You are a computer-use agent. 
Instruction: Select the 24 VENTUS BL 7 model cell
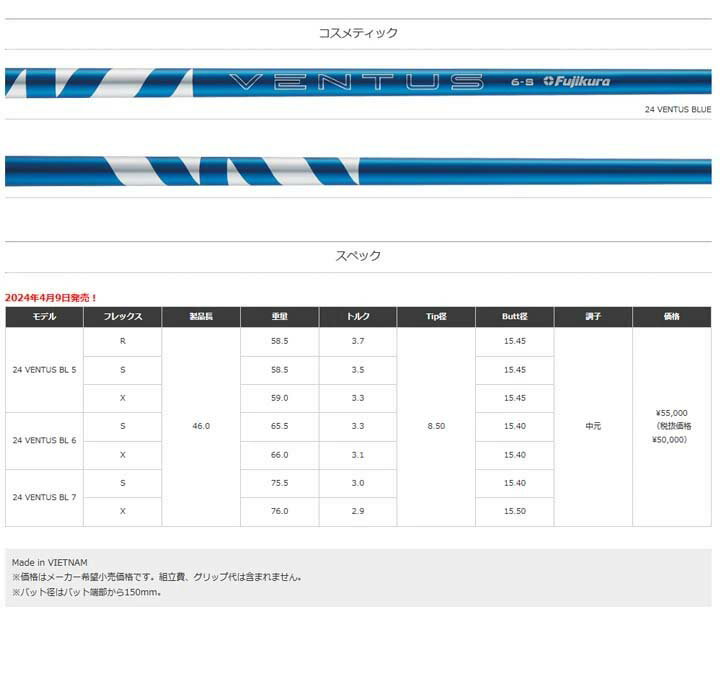click(44, 497)
